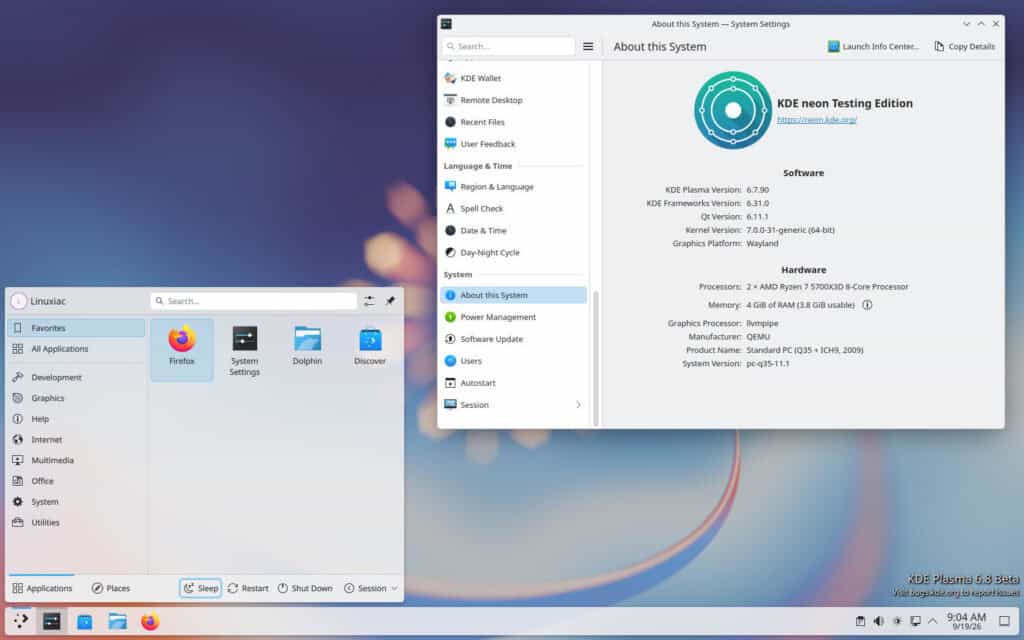1024x640 pixels.
Task: Open Autostart settings
Action: pos(513,383)
